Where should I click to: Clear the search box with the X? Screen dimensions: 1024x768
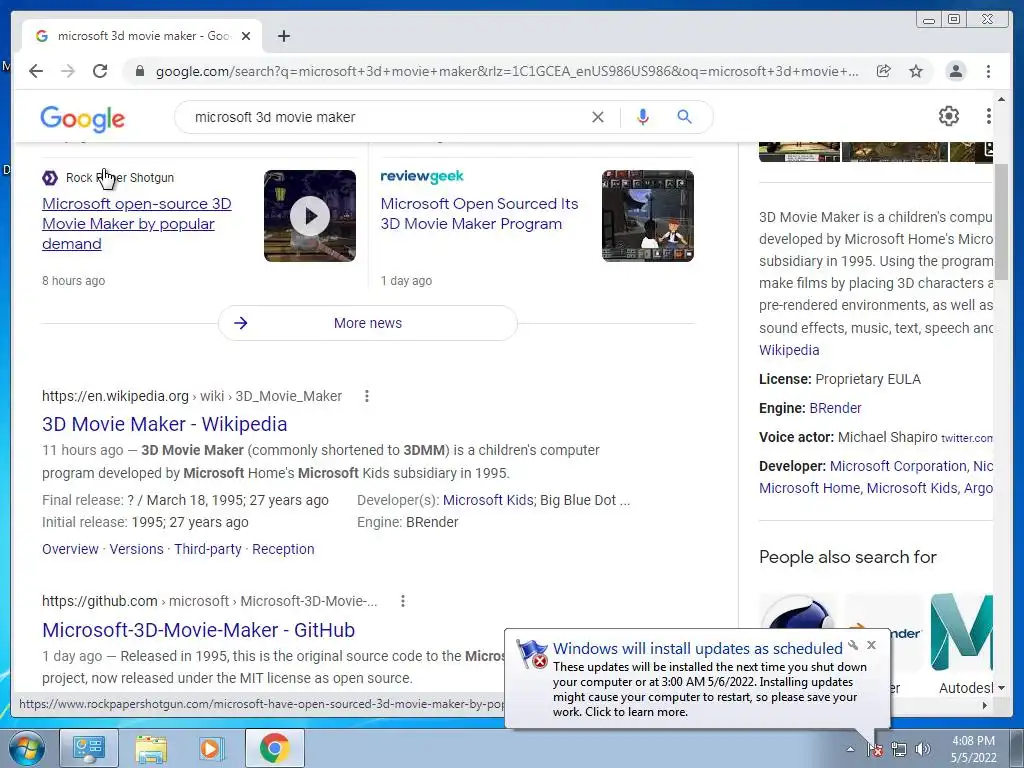click(x=598, y=117)
